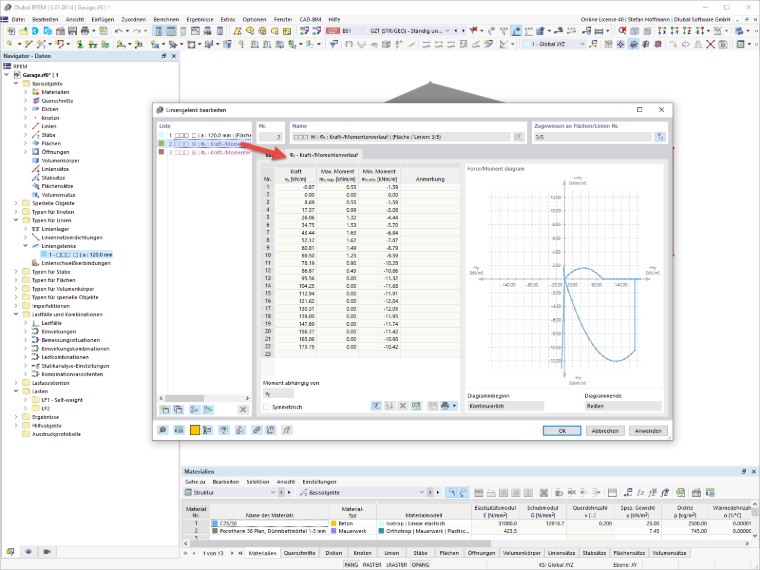Viewport: 760px width, 570px height.
Task: Click the yellow color swatch in dialog footer
Action: [x=194, y=430]
